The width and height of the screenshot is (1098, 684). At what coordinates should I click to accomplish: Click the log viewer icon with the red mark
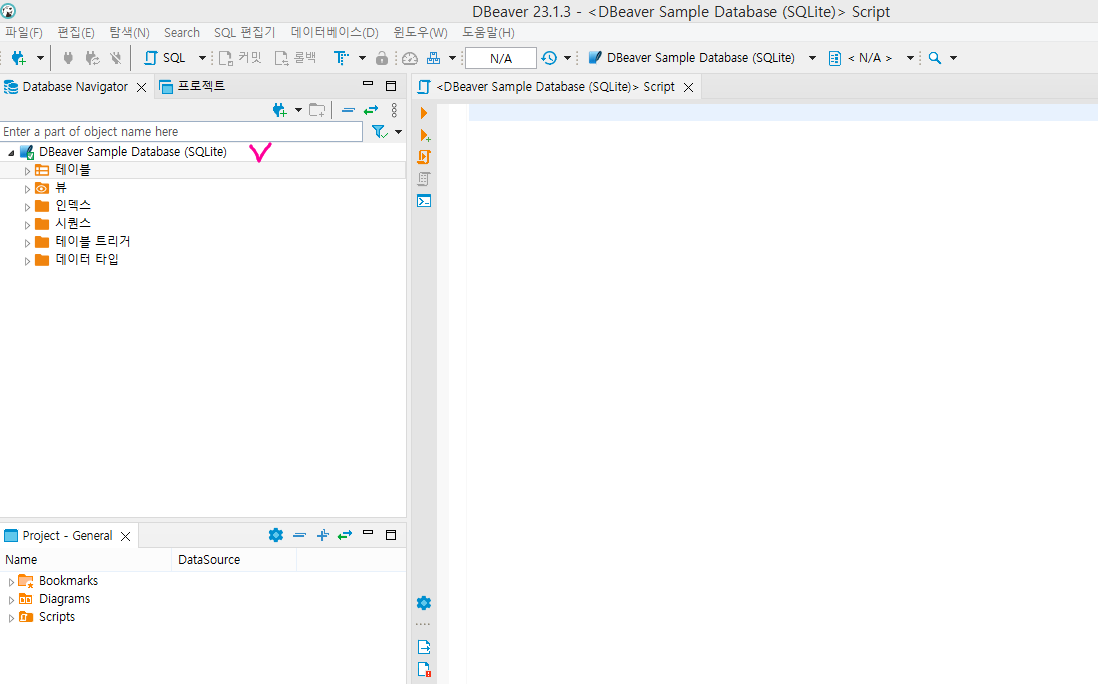pyautogui.click(x=424, y=669)
